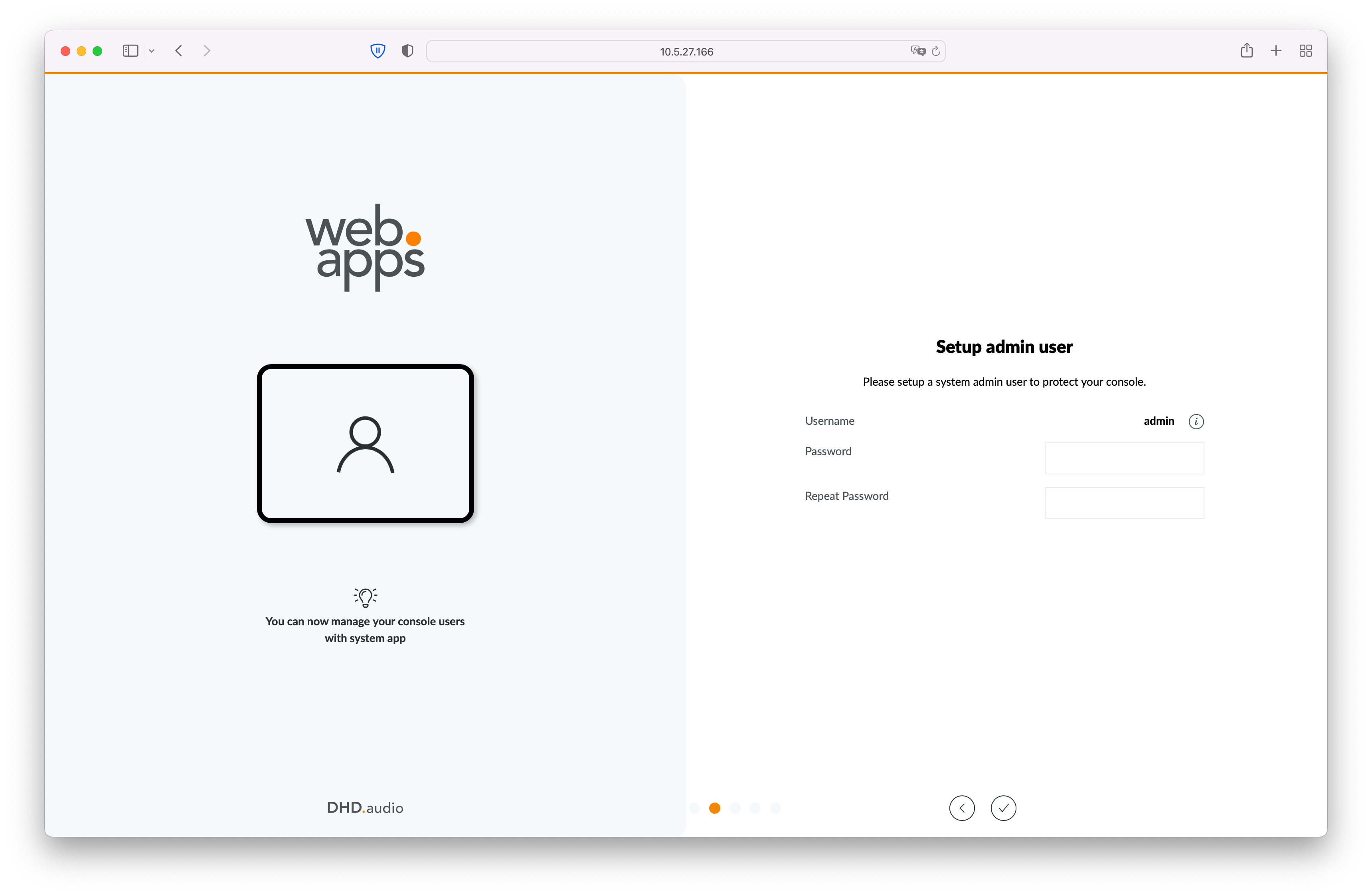Click the 'Setup admin user' heading
This screenshot has height=896, width=1372.
(1004, 347)
